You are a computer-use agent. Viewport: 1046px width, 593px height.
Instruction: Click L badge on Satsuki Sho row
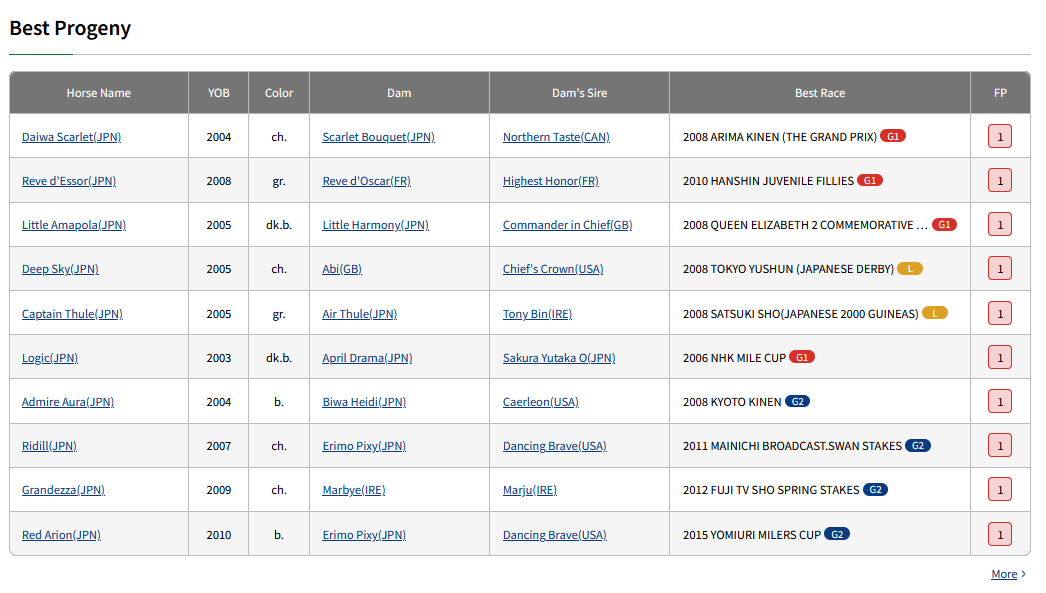tap(935, 313)
